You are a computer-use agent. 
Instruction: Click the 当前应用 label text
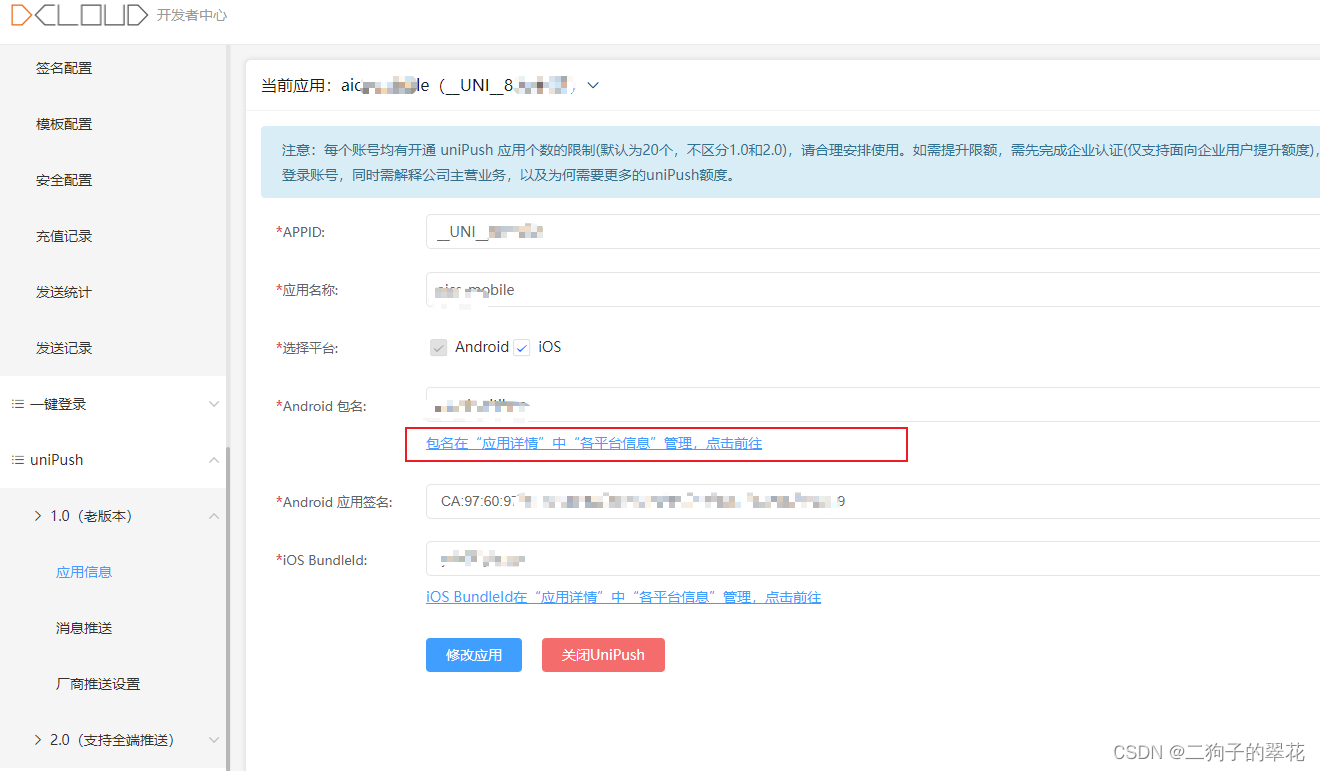tap(298, 86)
